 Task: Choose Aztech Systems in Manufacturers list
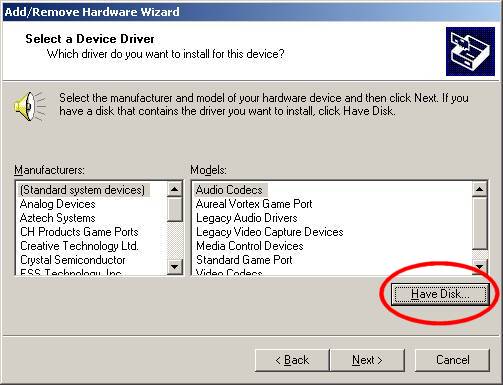tap(58, 218)
